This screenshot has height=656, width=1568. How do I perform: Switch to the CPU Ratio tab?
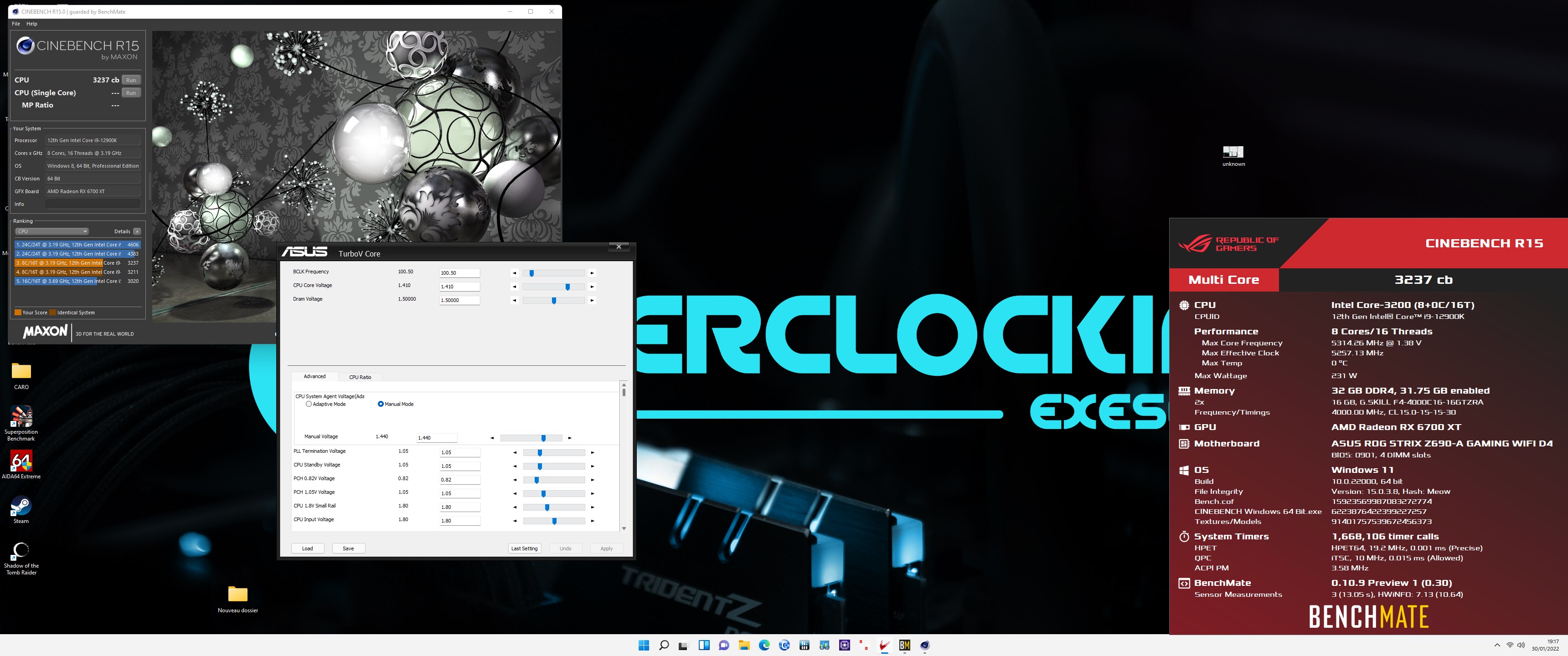(x=360, y=377)
